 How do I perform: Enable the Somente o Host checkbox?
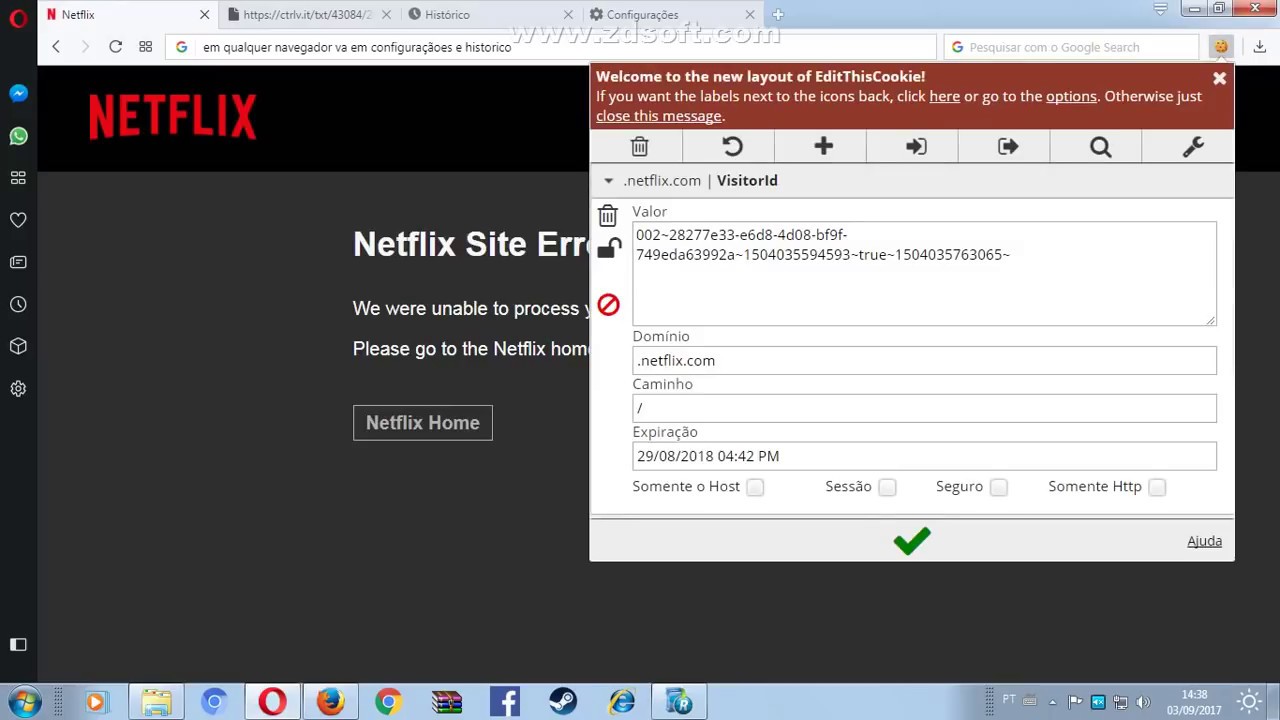pyautogui.click(x=755, y=487)
